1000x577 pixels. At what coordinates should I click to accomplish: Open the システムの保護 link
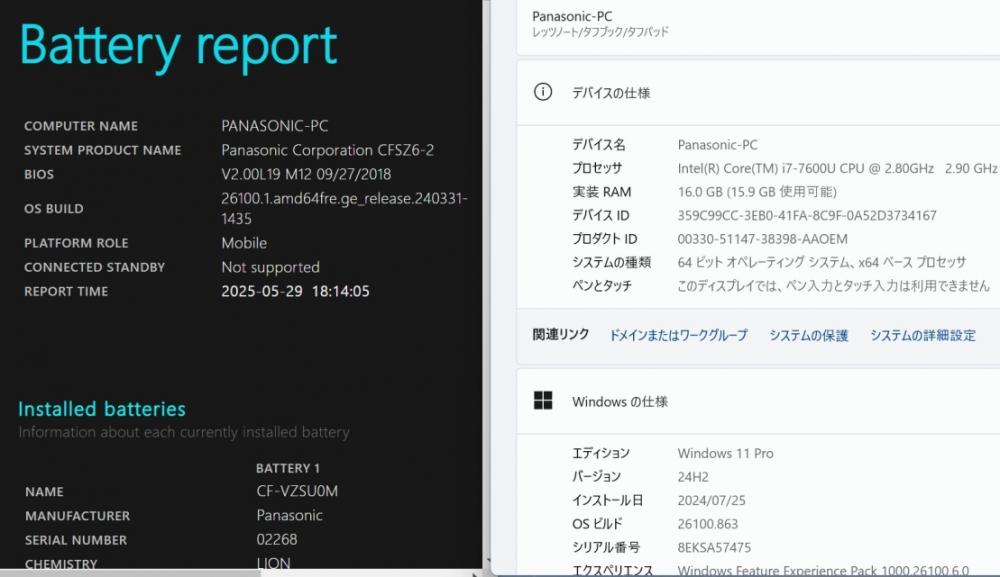click(809, 335)
